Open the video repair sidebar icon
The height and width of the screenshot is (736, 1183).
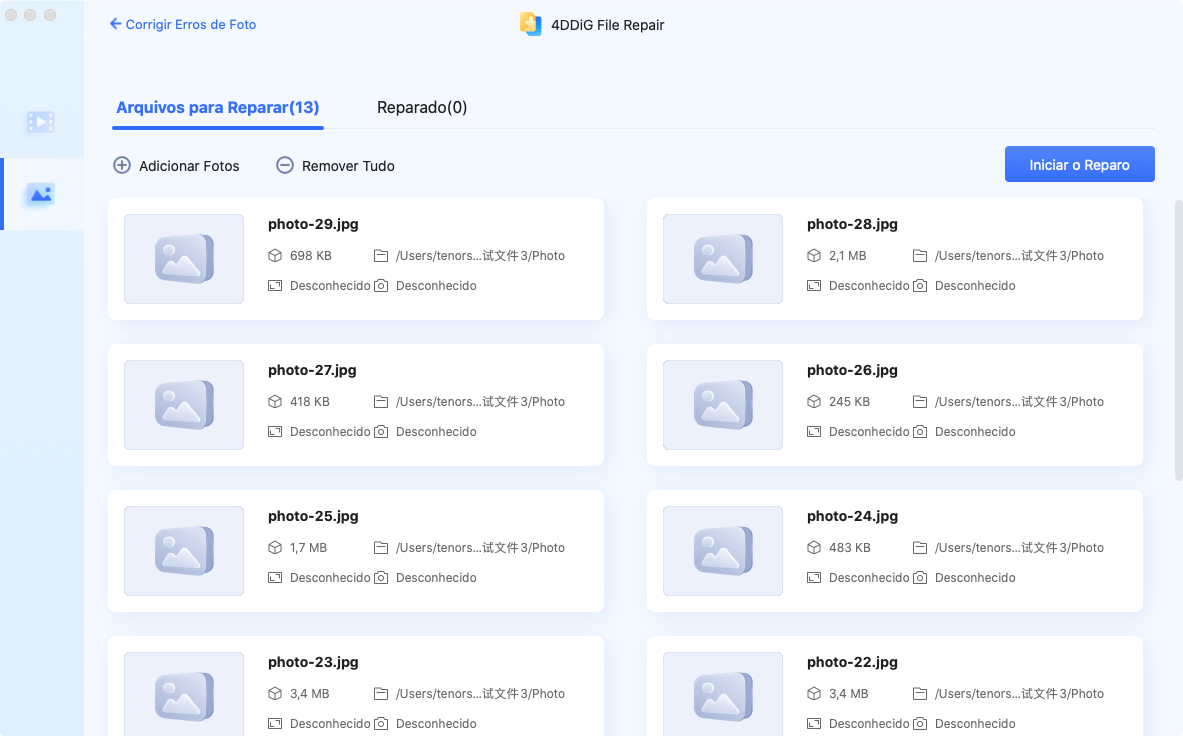point(41,121)
